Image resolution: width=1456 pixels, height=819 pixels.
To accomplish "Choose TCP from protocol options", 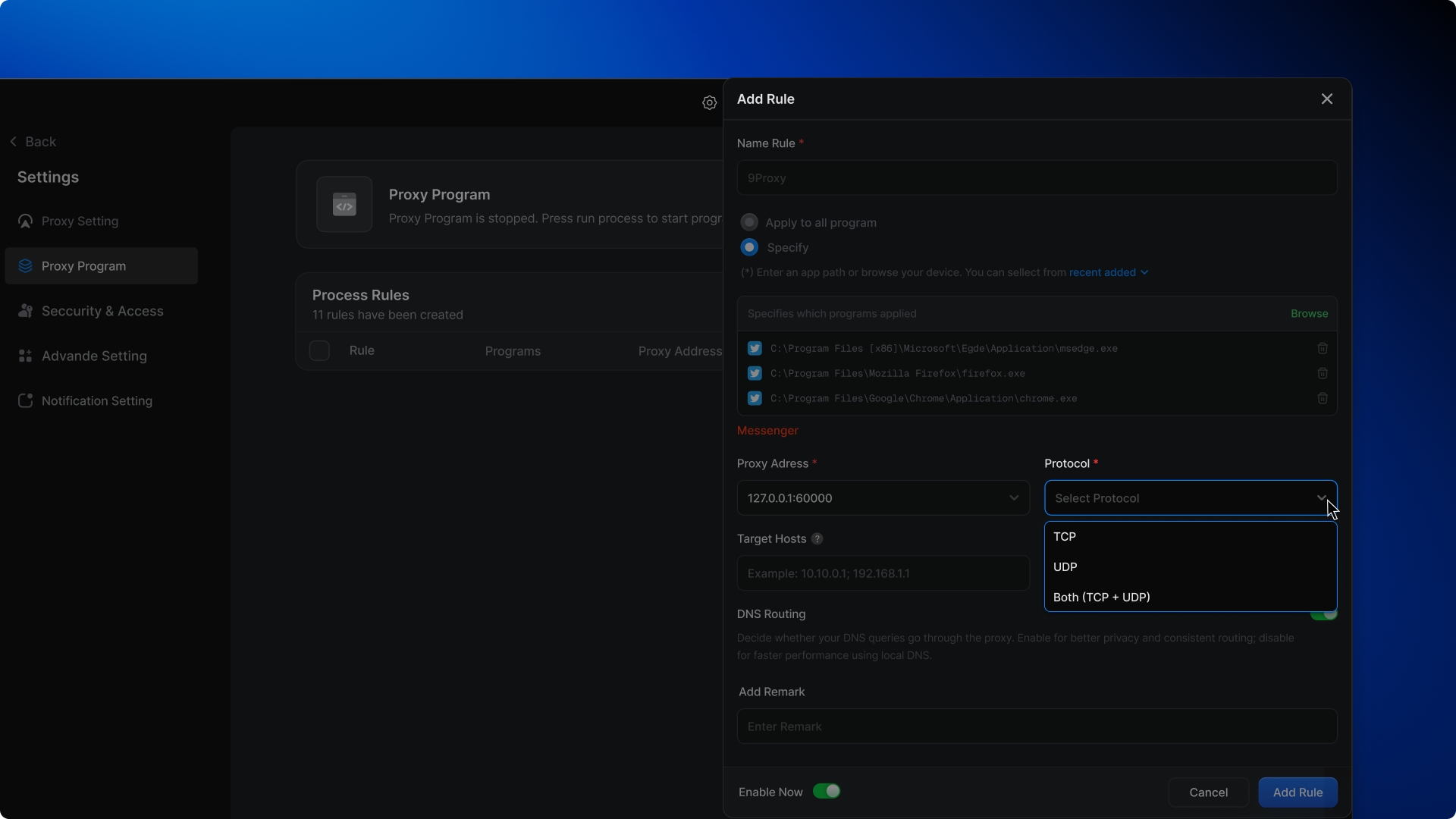I will [1065, 536].
